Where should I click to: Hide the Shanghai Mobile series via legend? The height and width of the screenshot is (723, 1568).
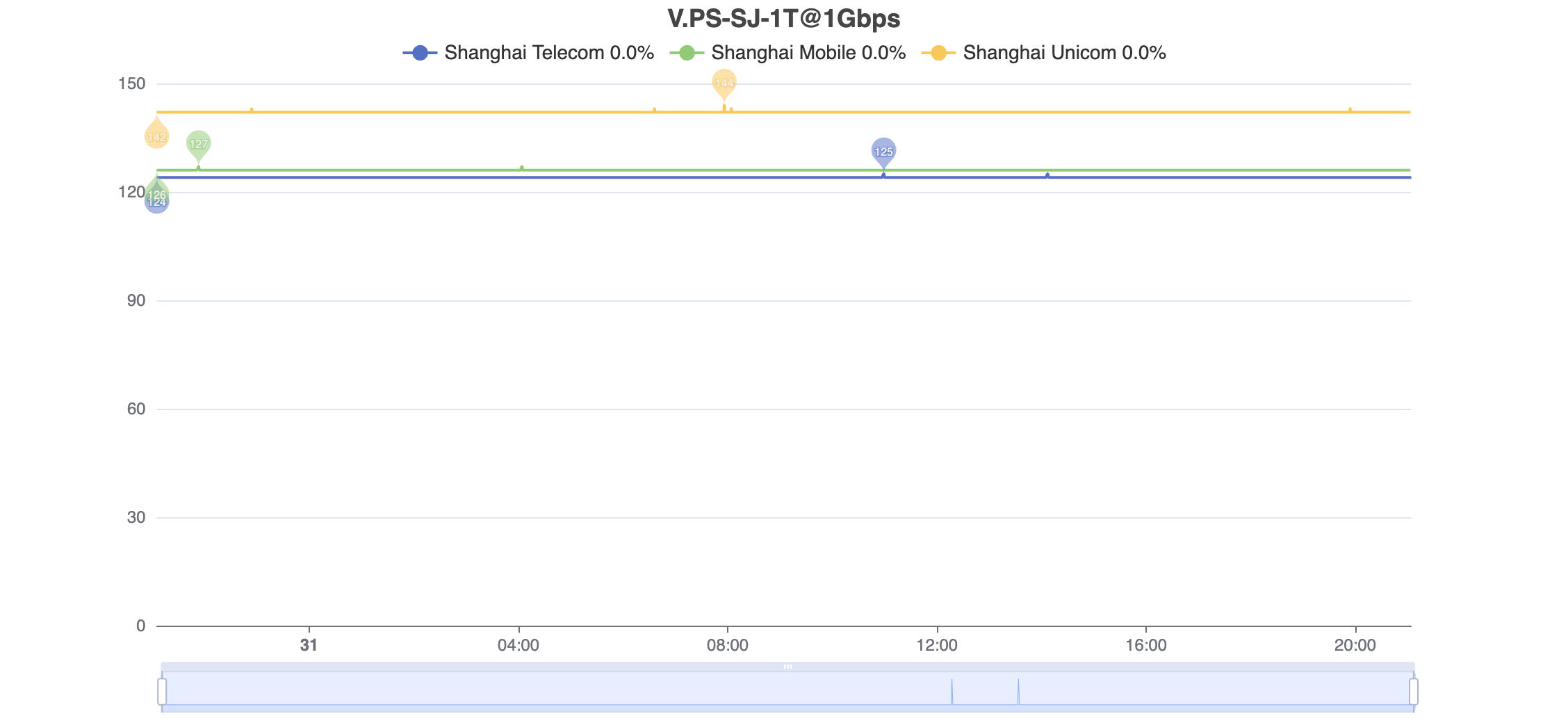coord(787,53)
